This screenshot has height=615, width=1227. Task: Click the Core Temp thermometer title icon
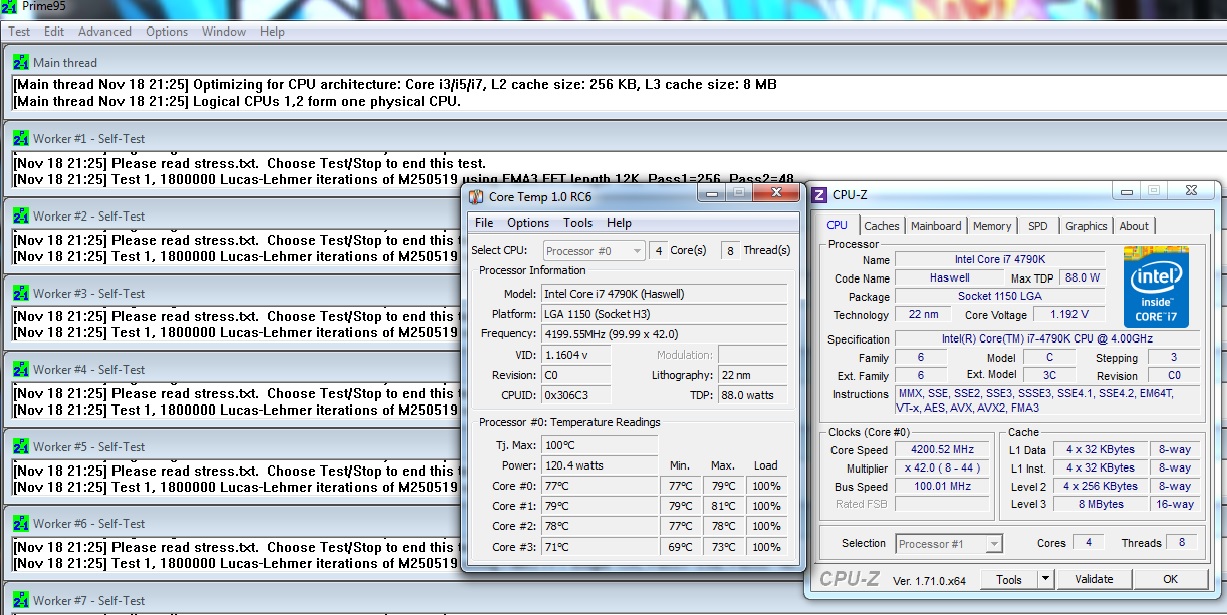[x=476, y=196]
